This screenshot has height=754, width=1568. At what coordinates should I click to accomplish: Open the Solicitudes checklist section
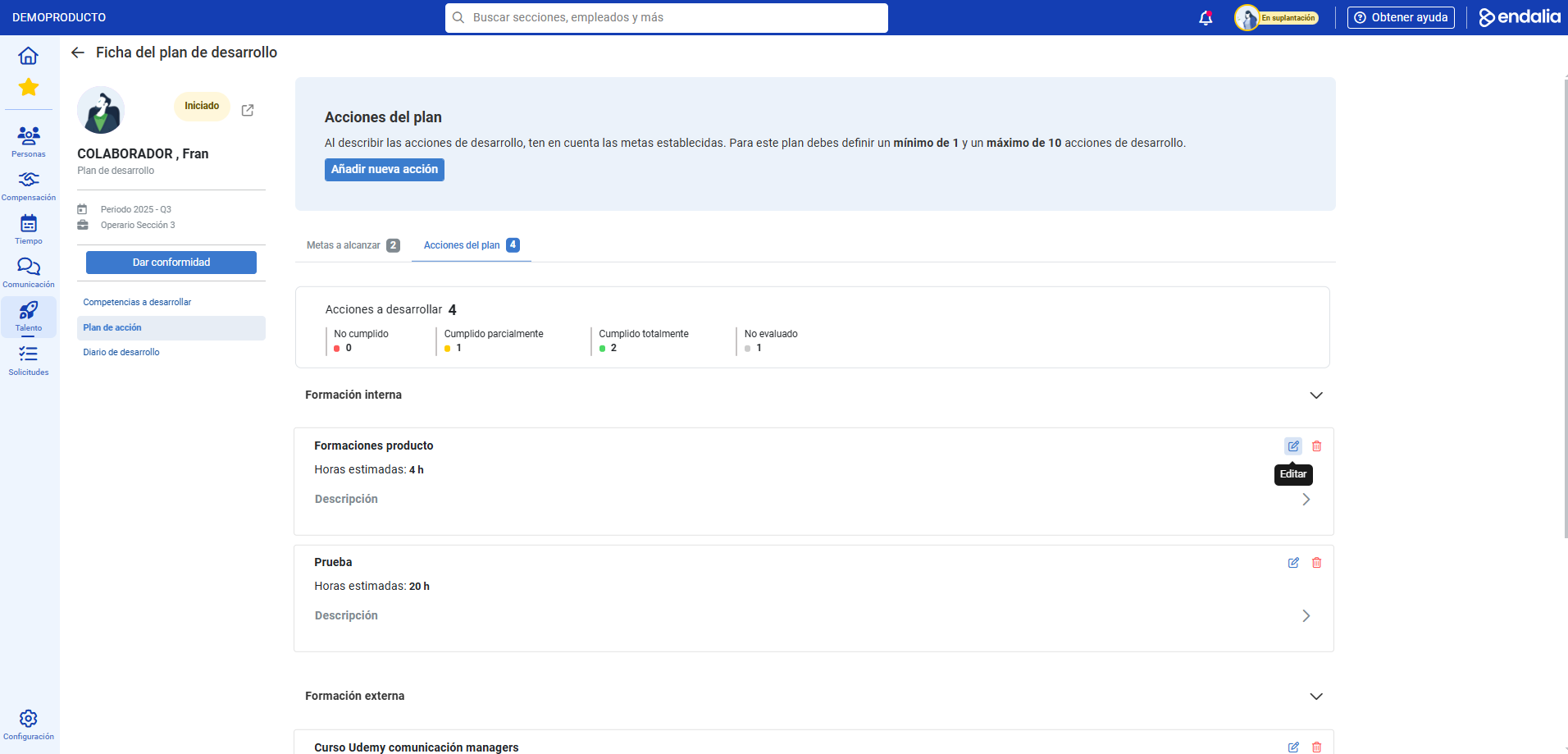coord(29,361)
